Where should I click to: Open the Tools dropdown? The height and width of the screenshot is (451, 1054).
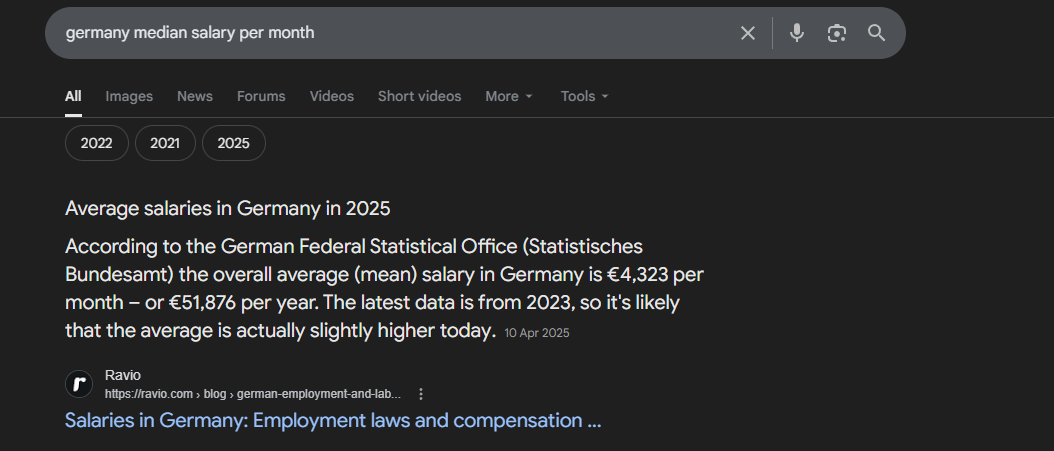click(584, 96)
